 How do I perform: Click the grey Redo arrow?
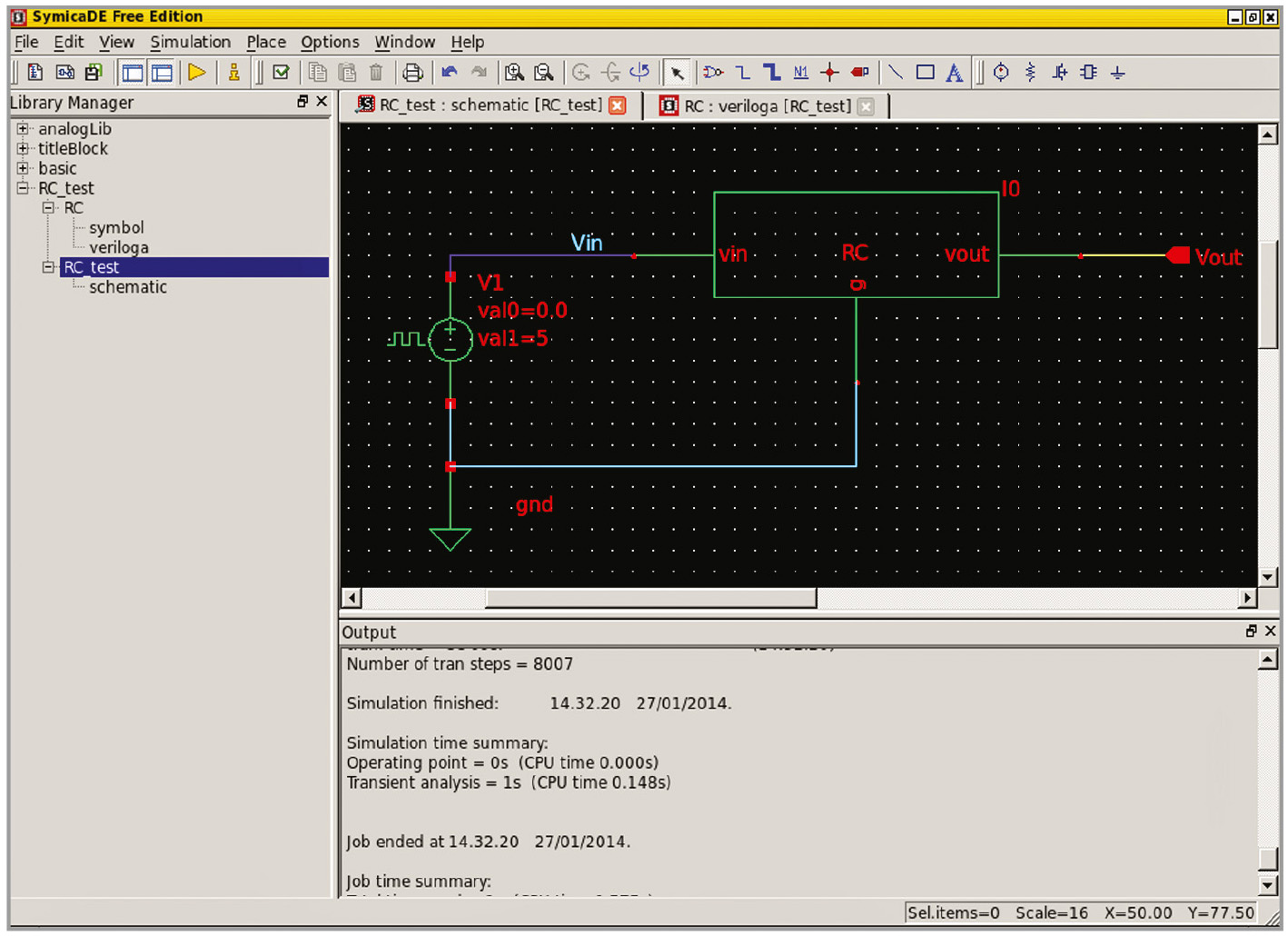point(479,72)
